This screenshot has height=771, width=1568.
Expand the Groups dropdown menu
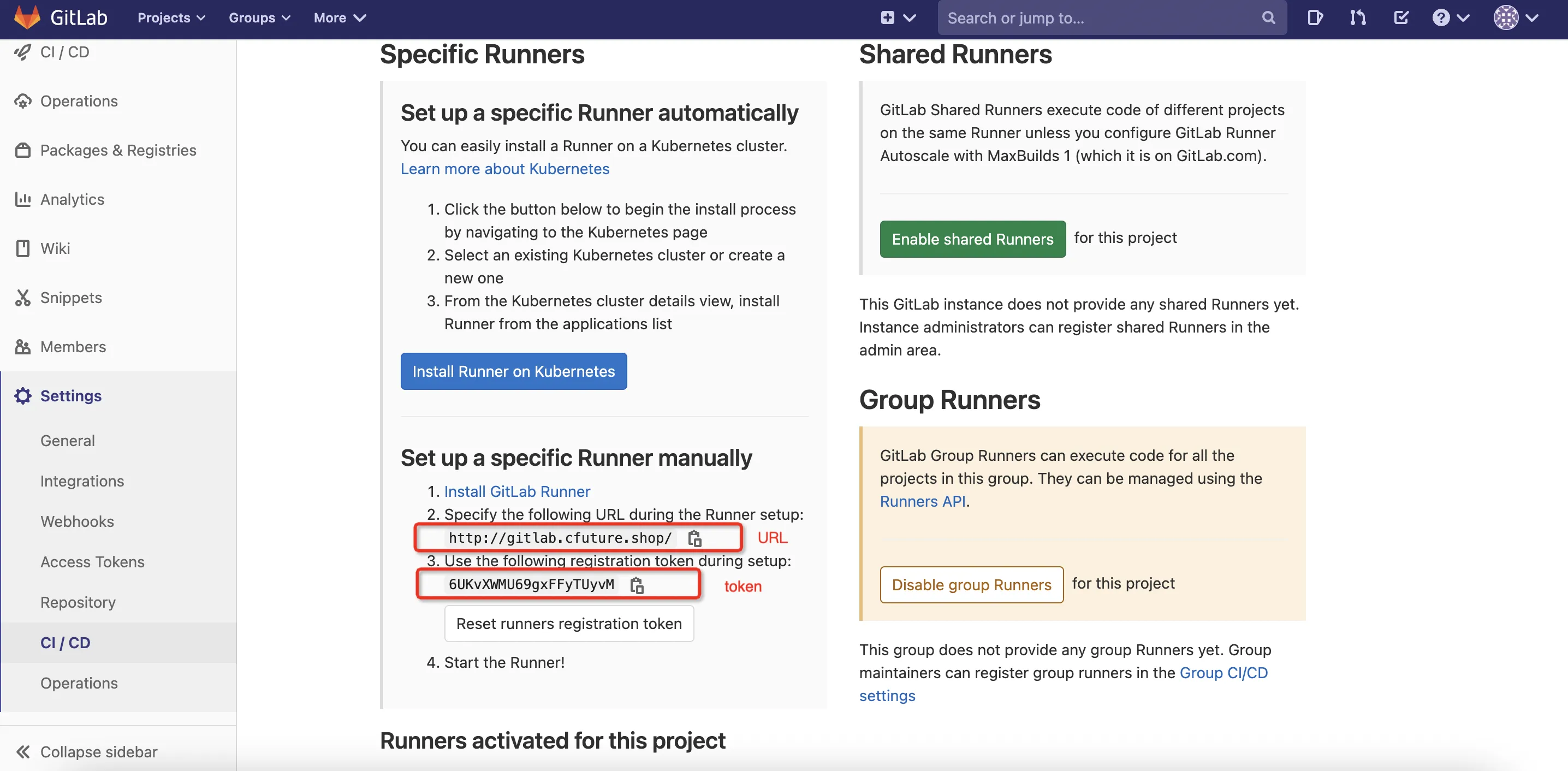[x=259, y=17]
